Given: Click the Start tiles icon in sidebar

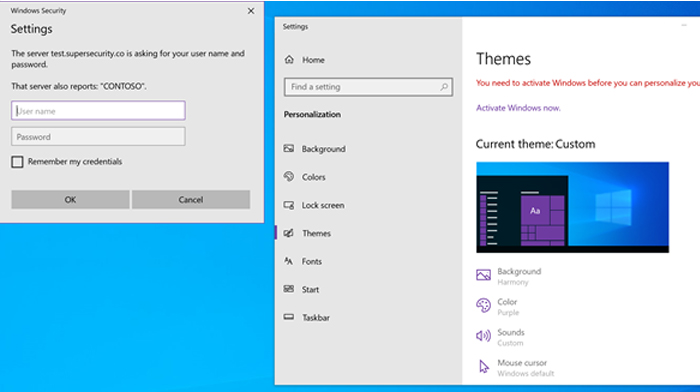Looking at the screenshot, I should click(x=289, y=289).
